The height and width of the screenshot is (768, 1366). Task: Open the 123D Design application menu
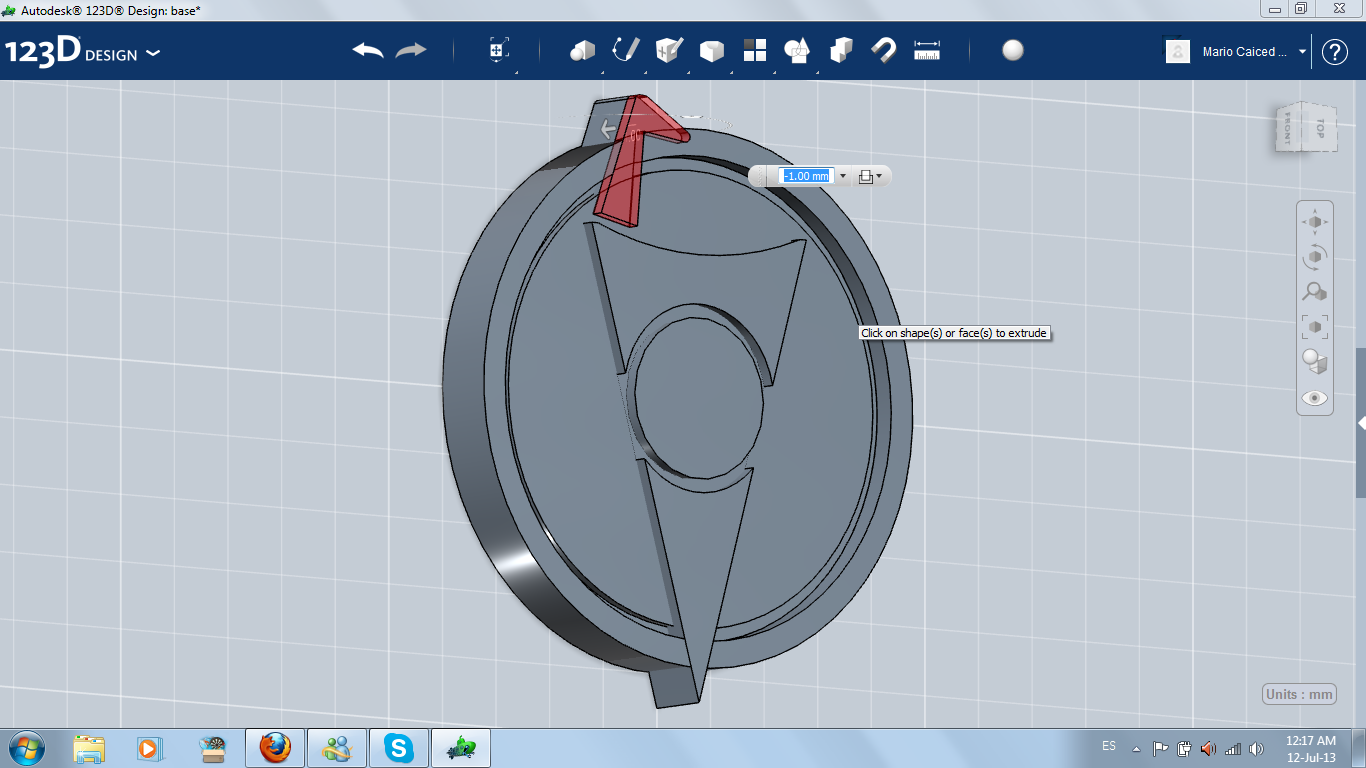click(x=82, y=52)
